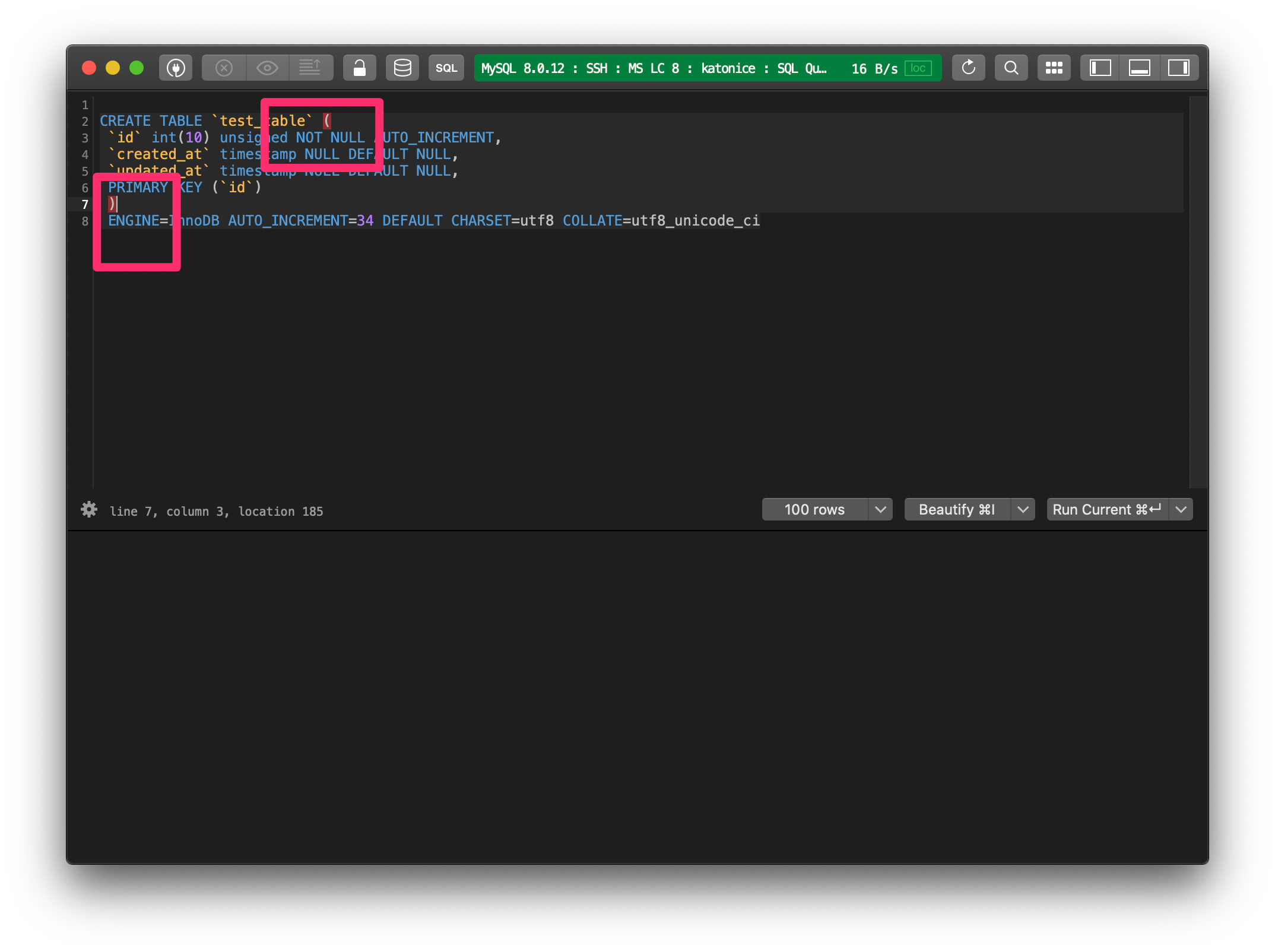This screenshot has width=1275, height=952.
Task: Open the search tool in the toolbar
Action: pyautogui.click(x=1011, y=67)
